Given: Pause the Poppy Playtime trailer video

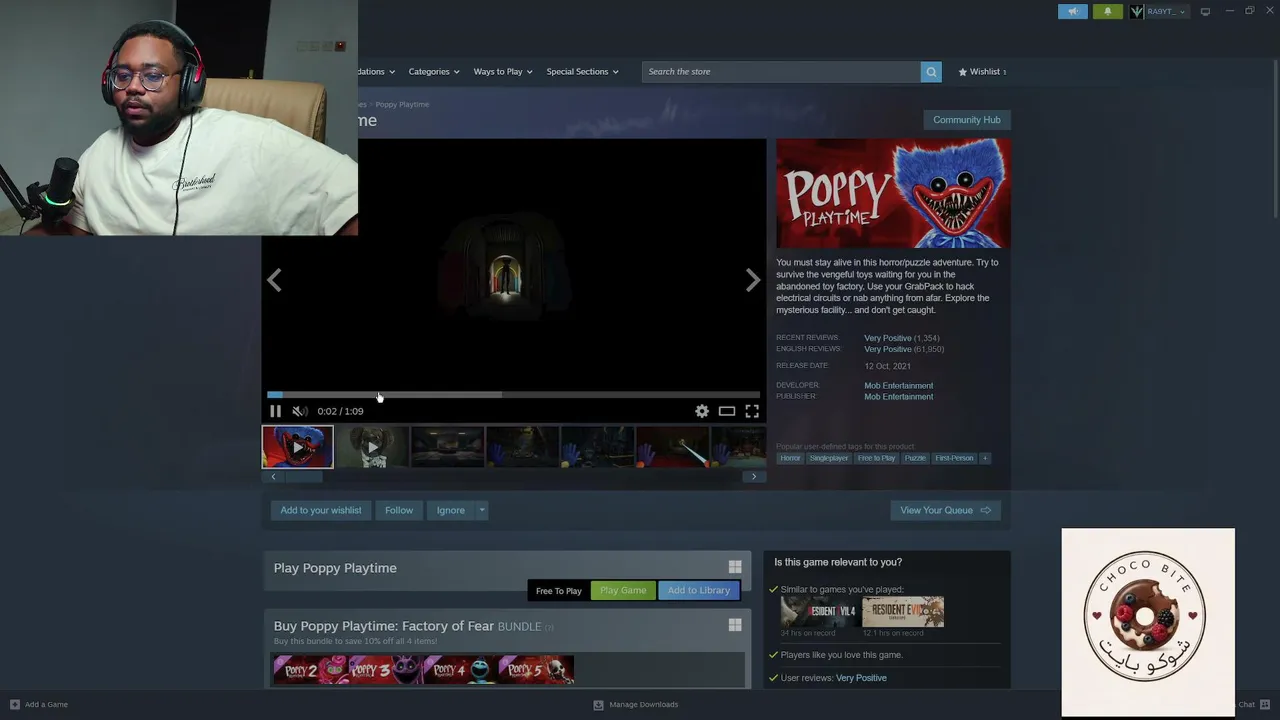Looking at the screenshot, I should point(275,411).
